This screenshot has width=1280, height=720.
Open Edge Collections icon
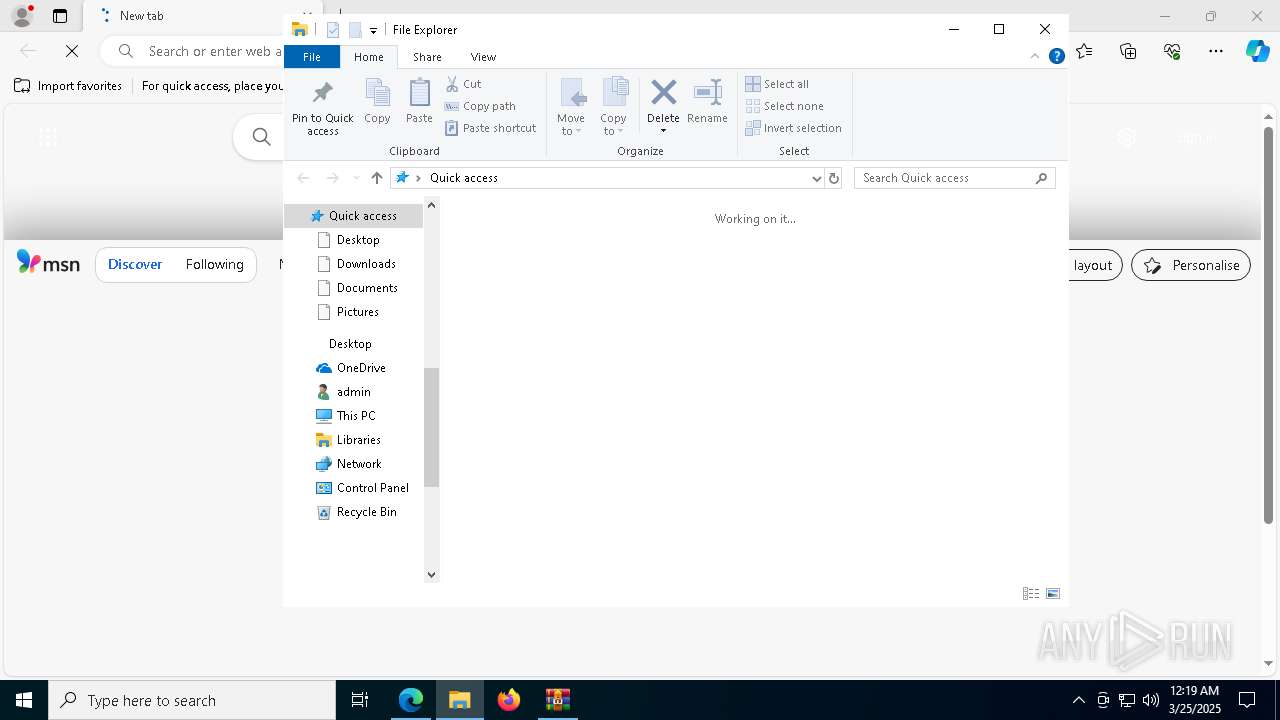point(1128,51)
